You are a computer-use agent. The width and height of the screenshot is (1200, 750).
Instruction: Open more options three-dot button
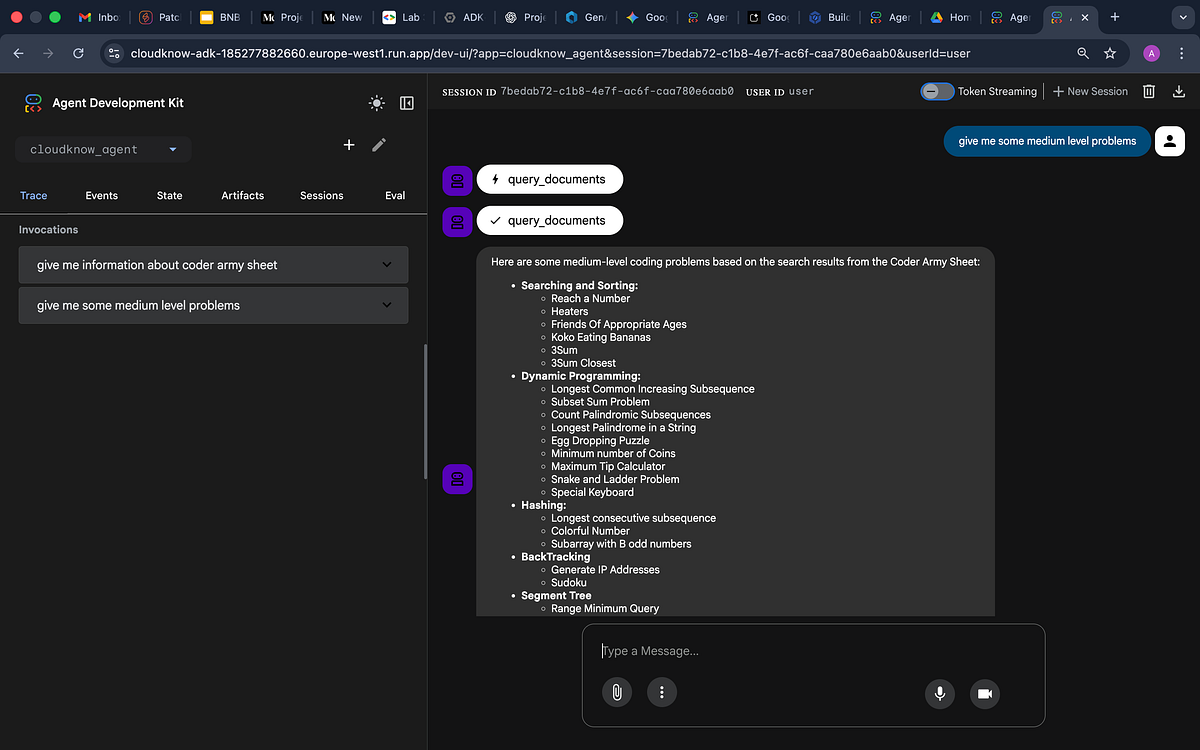(662, 692)
